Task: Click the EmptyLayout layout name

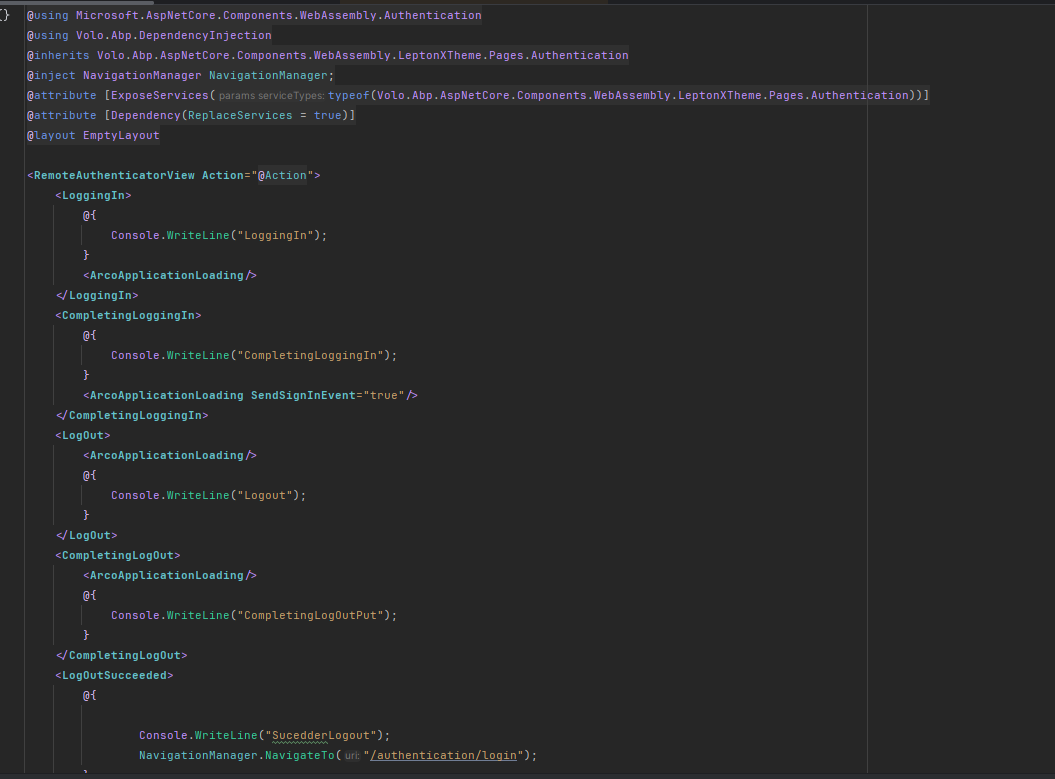Action: tap(121, 135)
